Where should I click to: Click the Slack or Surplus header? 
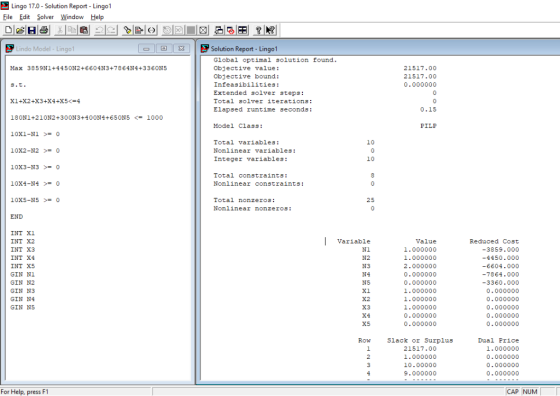(420, 340)
